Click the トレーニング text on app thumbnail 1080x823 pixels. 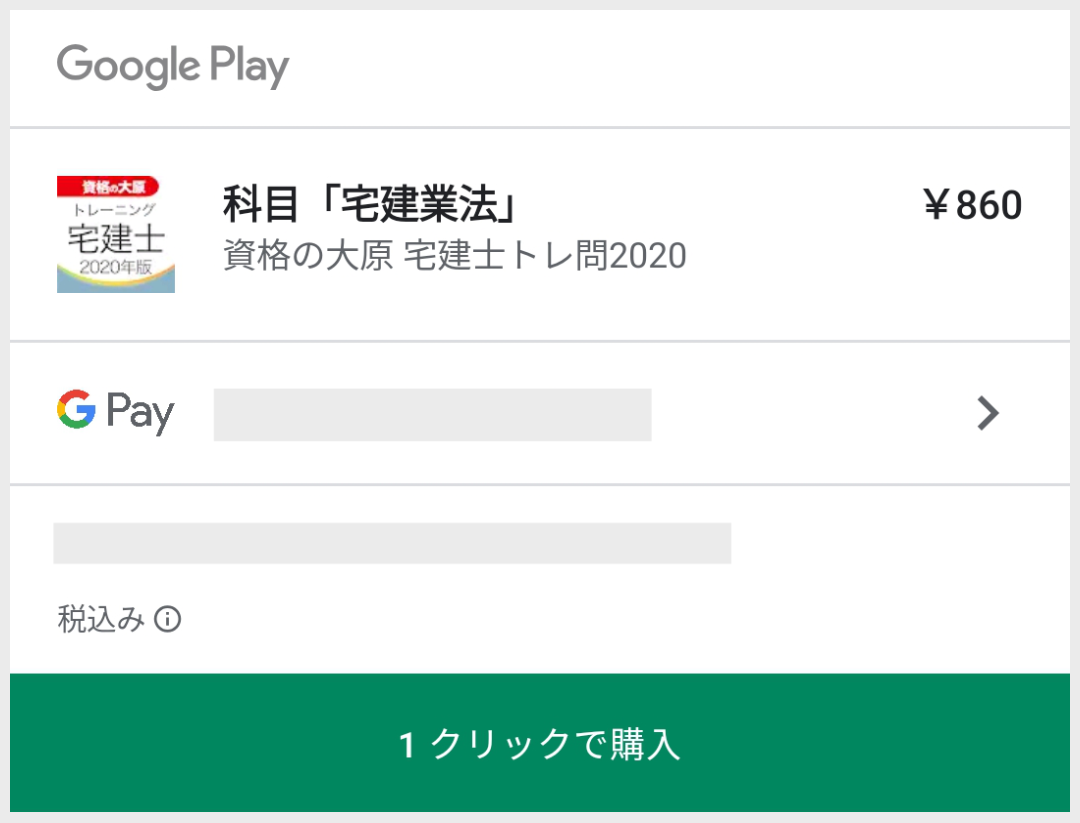tap(114, 209)
